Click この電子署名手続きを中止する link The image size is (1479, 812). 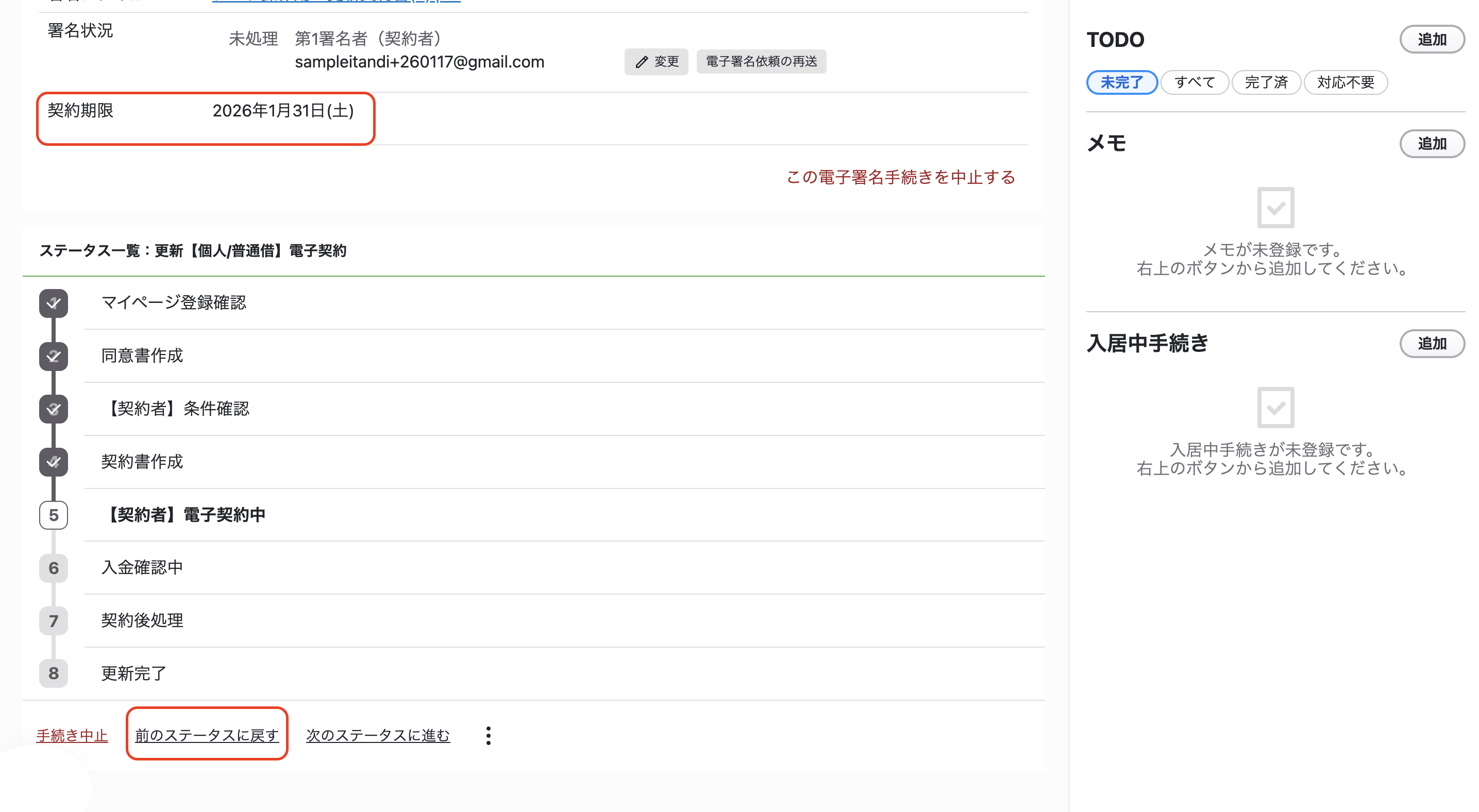(901, 177)
